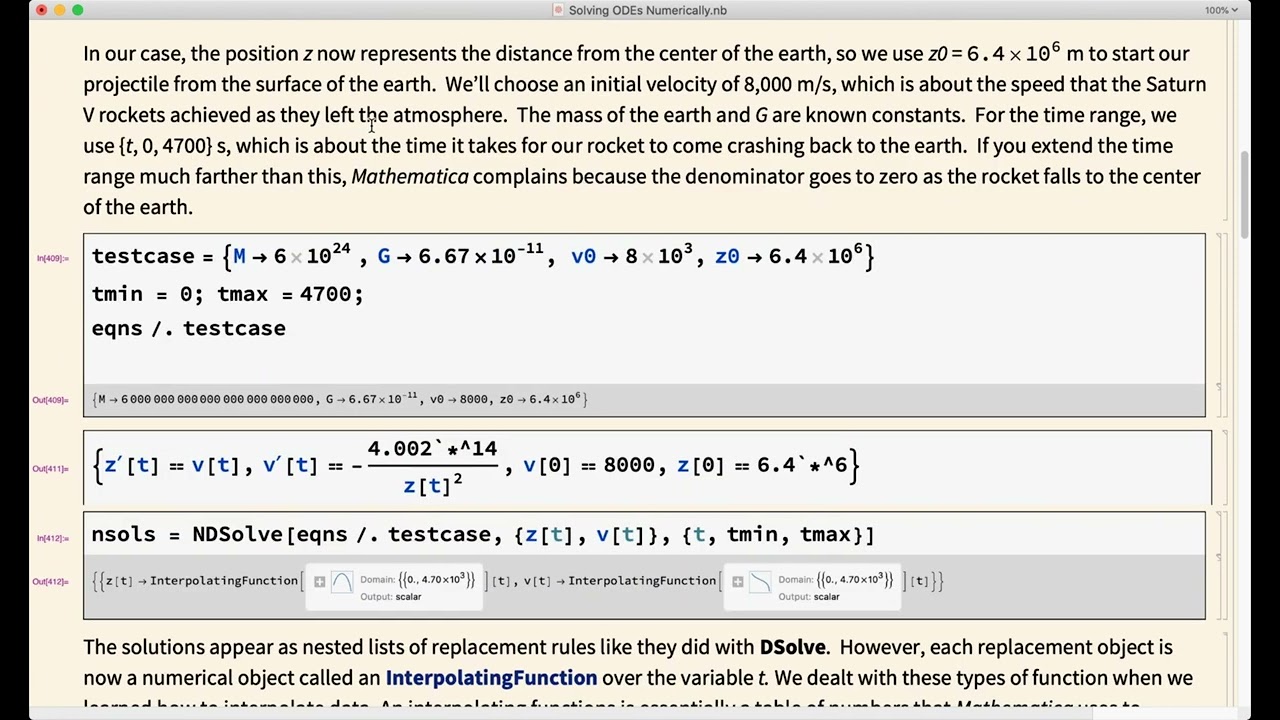Click the Out[409] rule list output text
Image resolution: width=1280 pixels, height=720 pixels.
[340, 399]
